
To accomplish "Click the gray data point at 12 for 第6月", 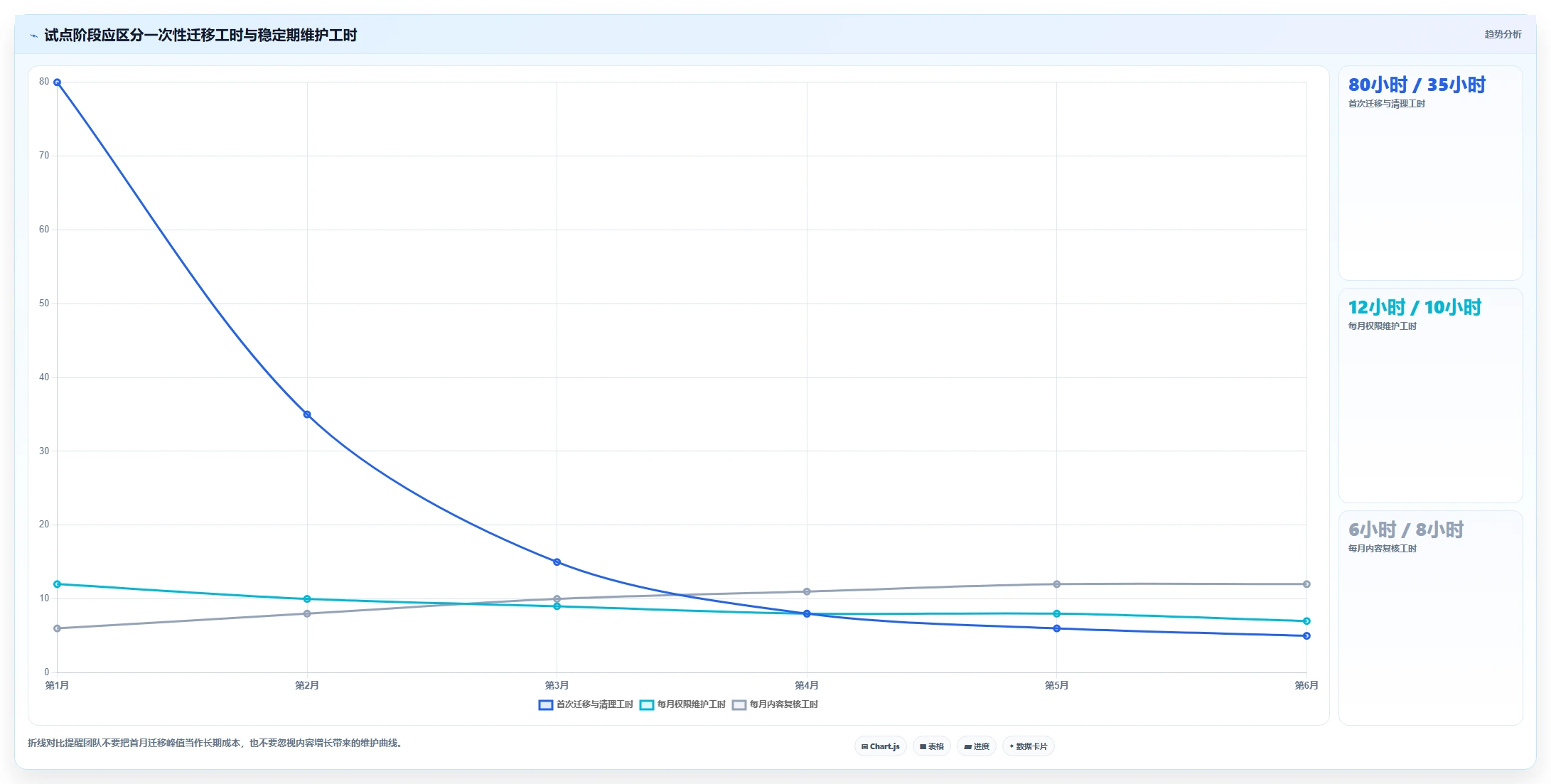I will click(1306, 584).
